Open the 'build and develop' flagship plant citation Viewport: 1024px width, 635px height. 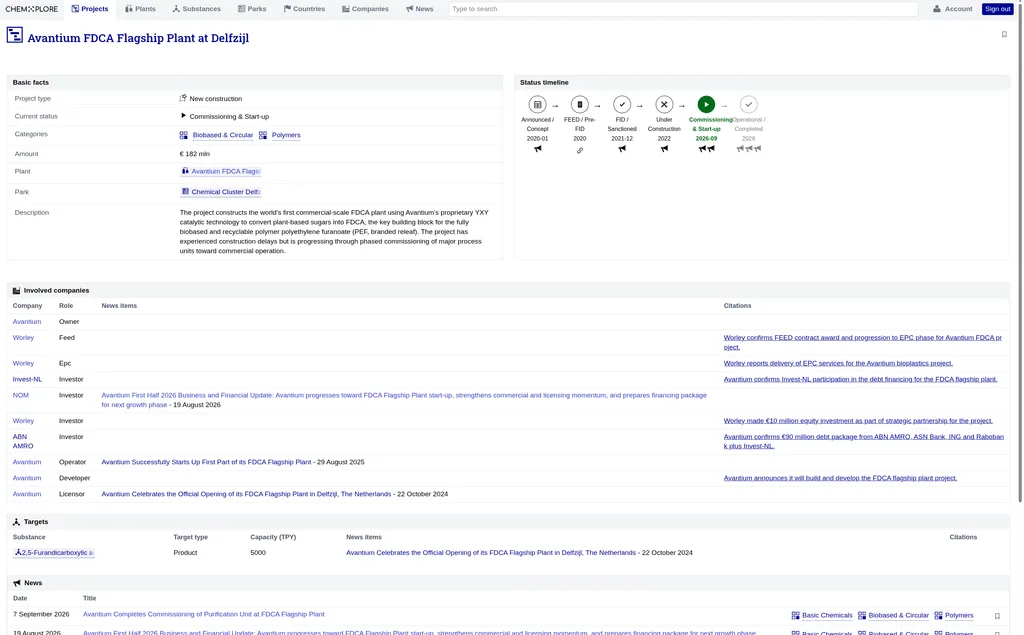pyautogui.click(x=840, y=478)
